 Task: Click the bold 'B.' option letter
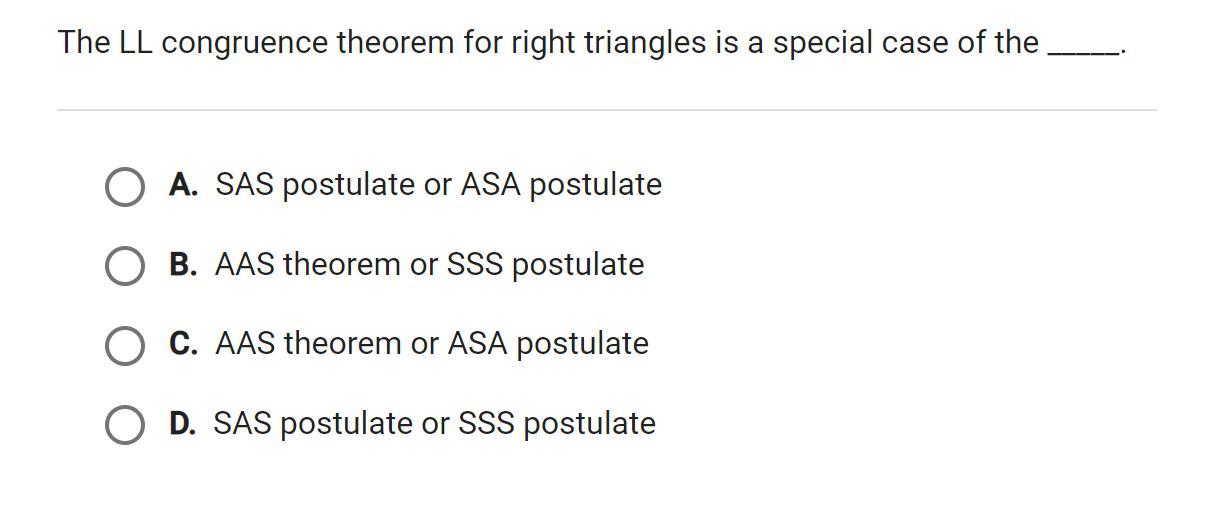tap(183, 265)
